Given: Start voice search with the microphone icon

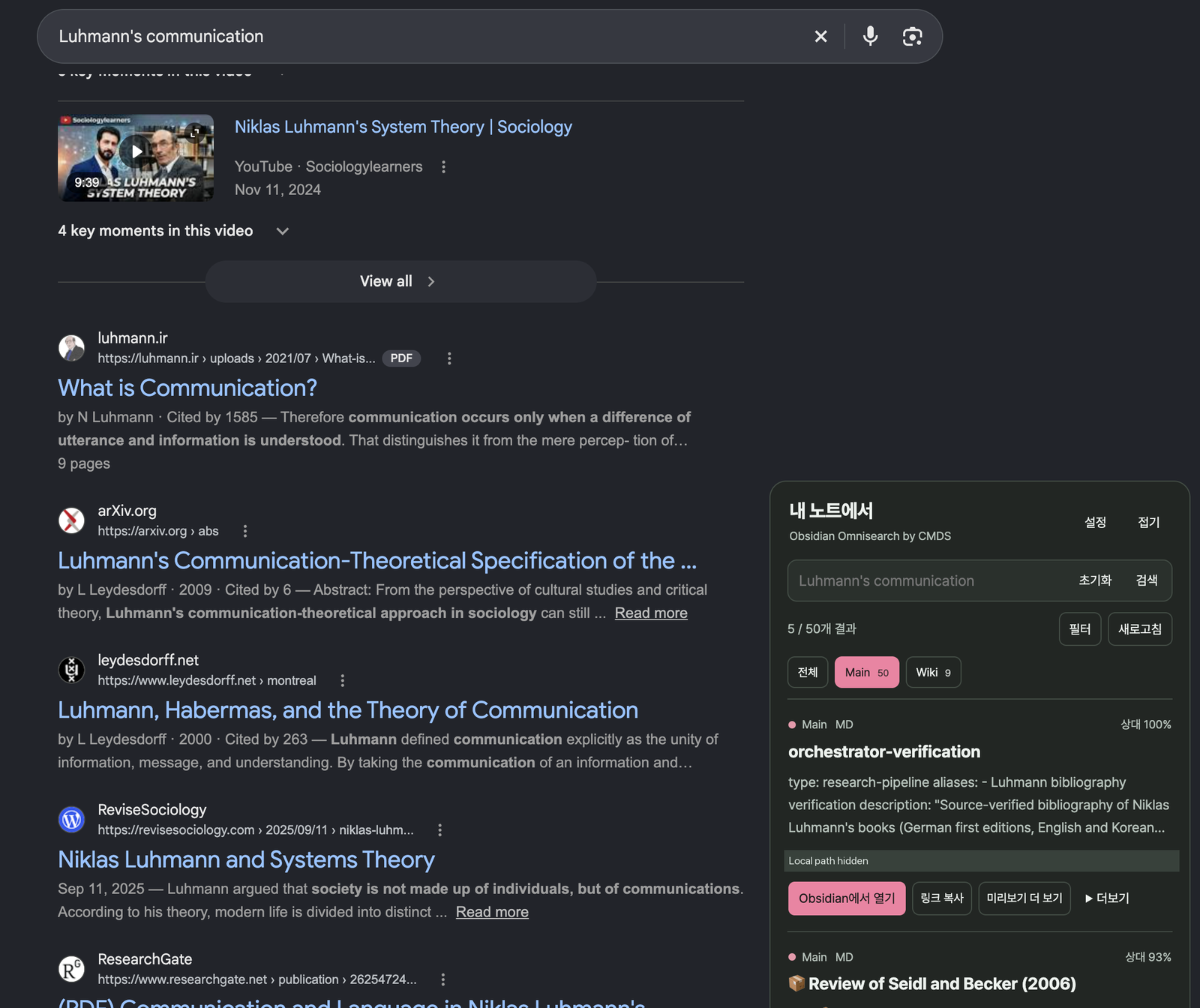Looking at the screenshot, I should coord(870,36).
